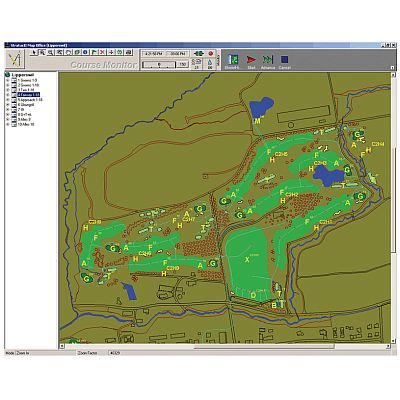The width and height of the screenshot is (400, 400).
Task: Select the fifth Approach tree item
Action: click(30, 100)
